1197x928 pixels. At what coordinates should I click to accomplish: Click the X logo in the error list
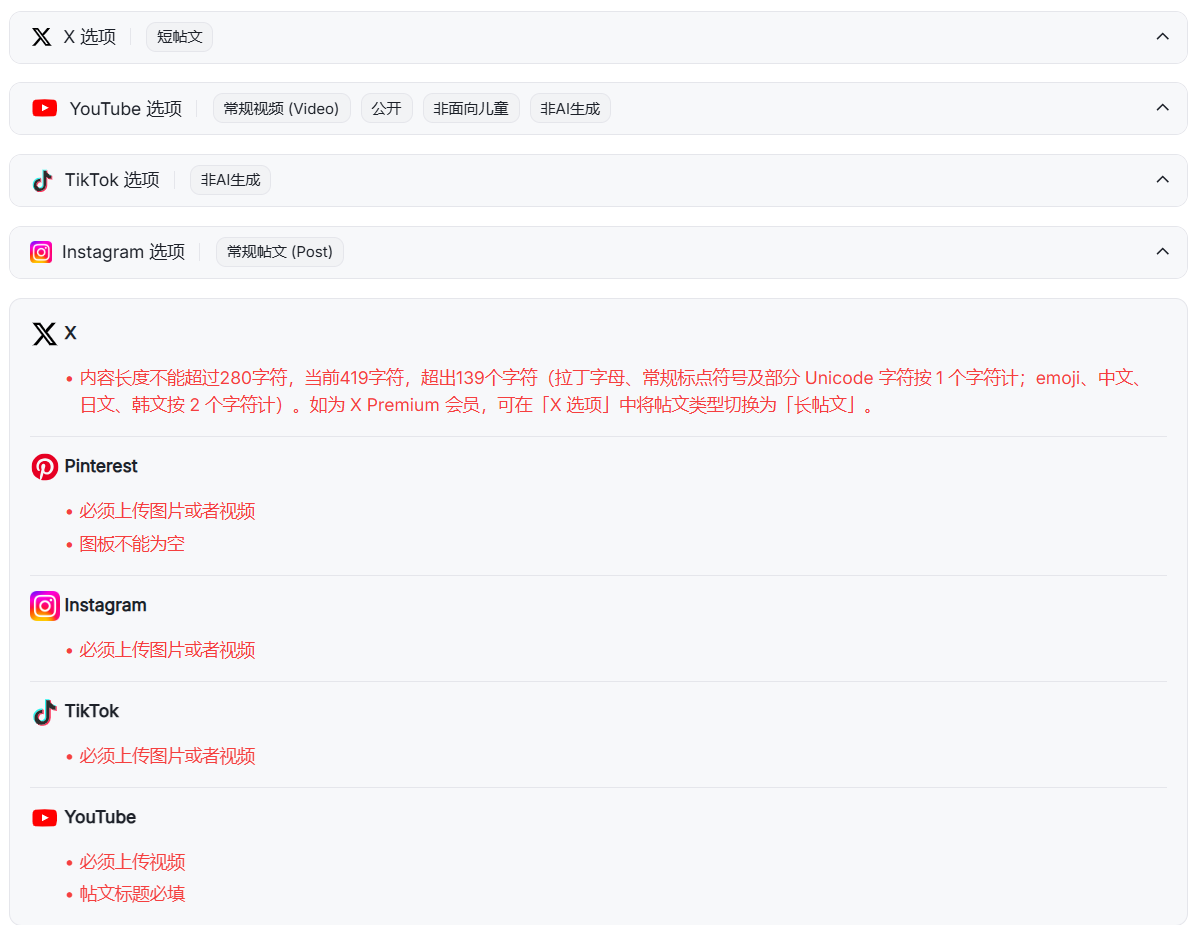coord(44,334)
